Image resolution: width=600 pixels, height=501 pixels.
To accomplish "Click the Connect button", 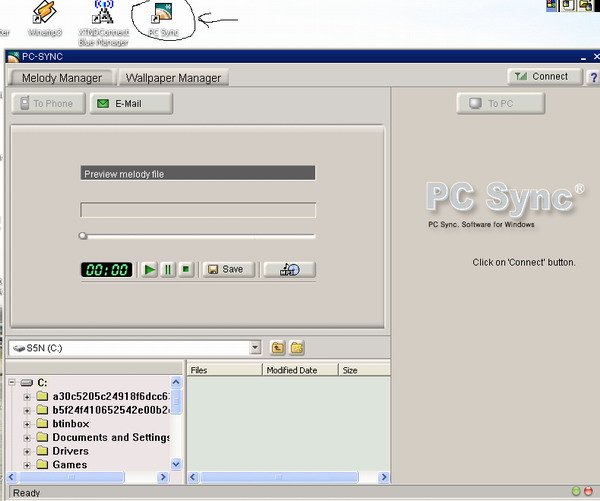I will point(545,77).
